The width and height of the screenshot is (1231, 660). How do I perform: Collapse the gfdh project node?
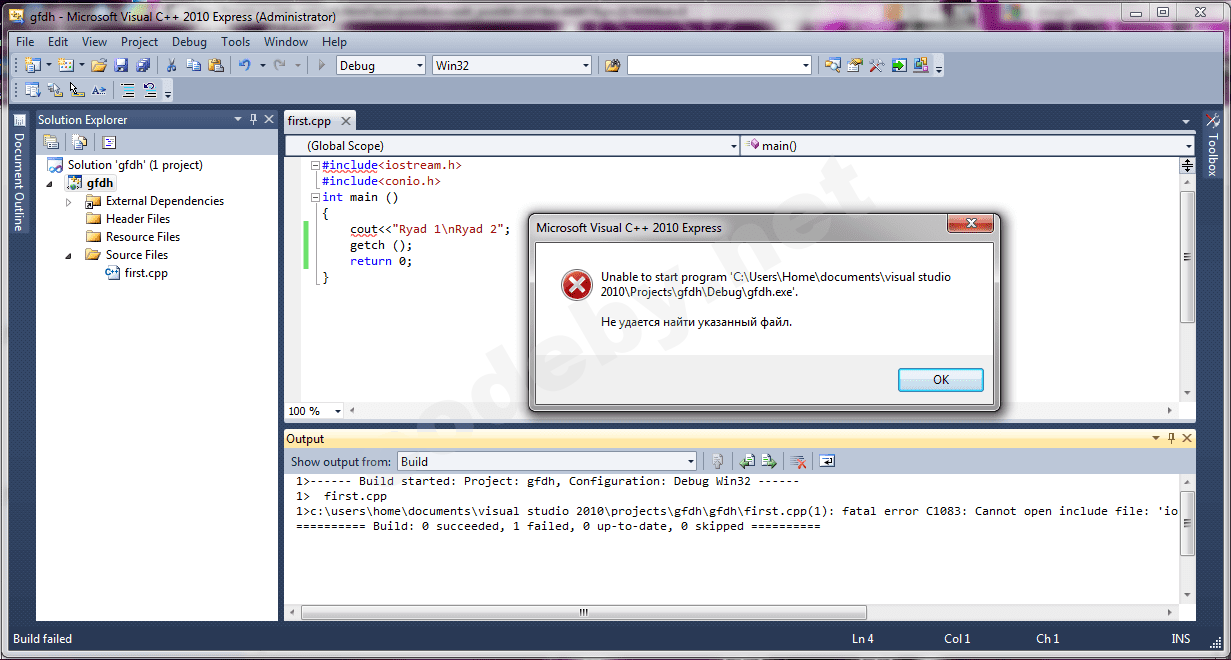pos(50,184)
